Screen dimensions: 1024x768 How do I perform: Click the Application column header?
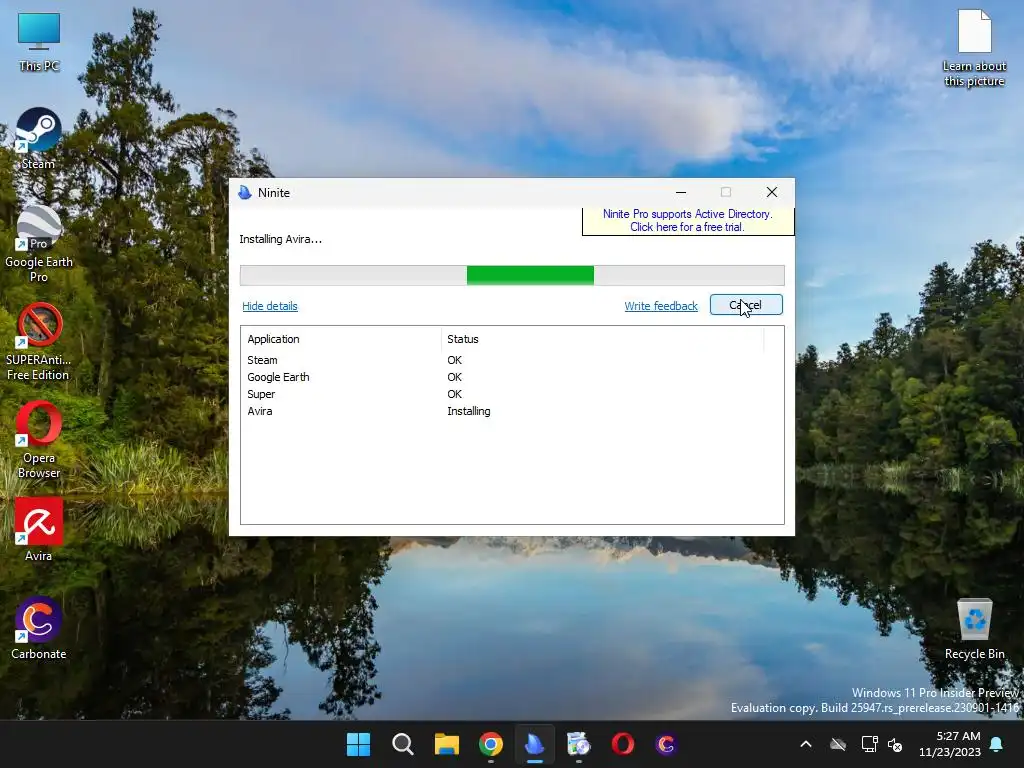click(x=342, y=339)
